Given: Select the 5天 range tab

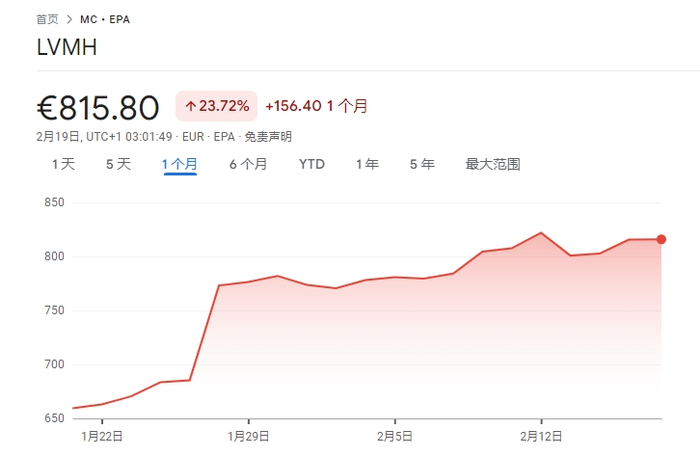Looking at the screenshot, I should (x=118, y=164).
